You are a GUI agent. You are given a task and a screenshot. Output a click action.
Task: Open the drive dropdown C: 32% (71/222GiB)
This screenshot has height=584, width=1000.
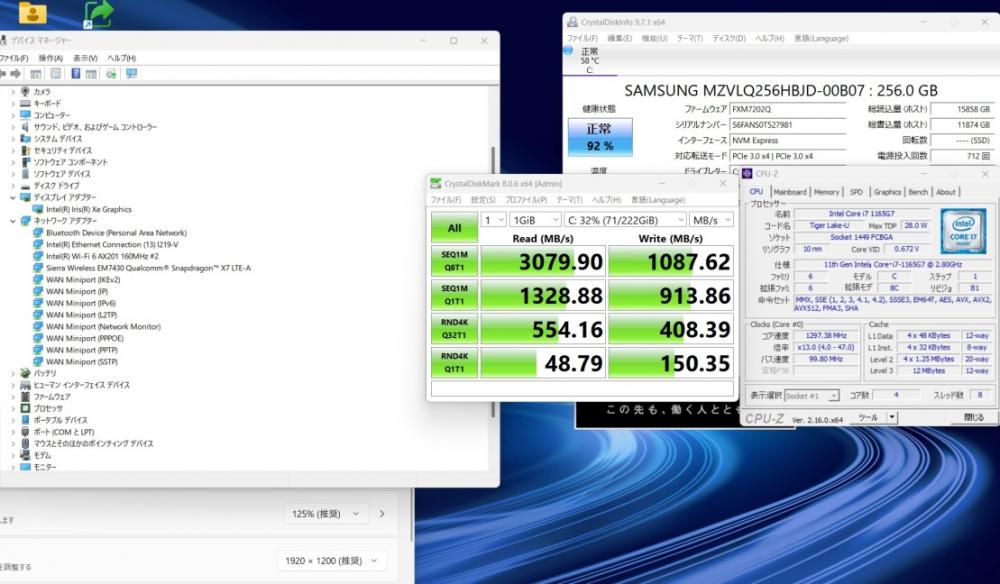(x=625, y=220)
